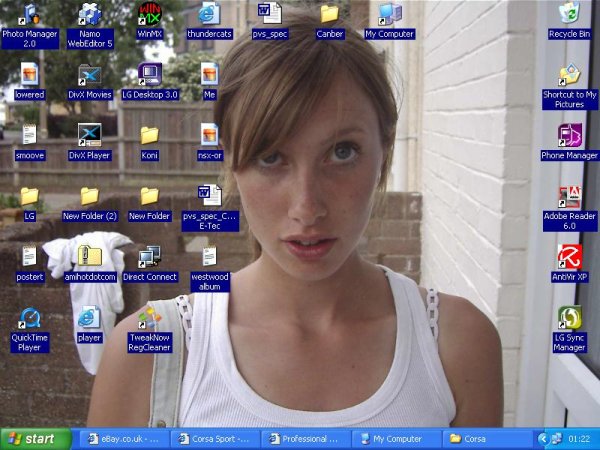Open the pvs_spec Word document
Image resolution: width=600 pixels, height=450 pixels.
tap(269, 14)
